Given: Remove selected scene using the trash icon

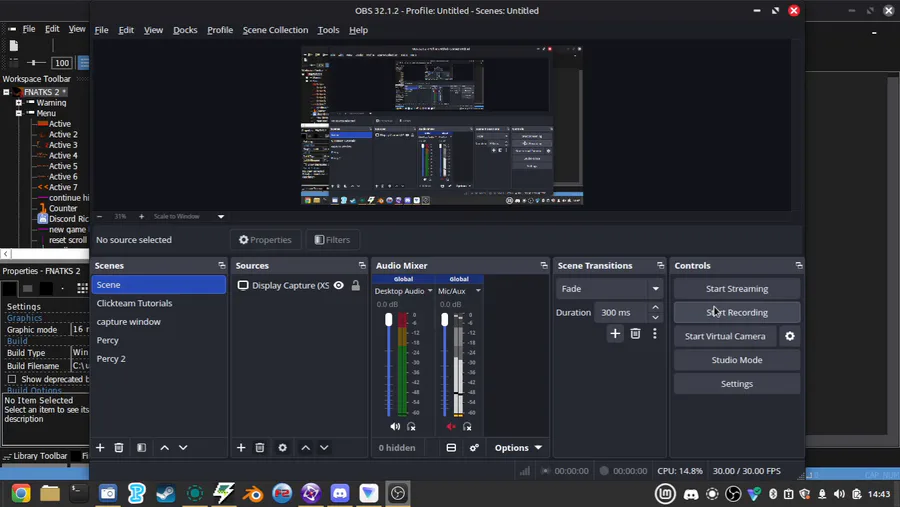Looking at the screenshot, I should pos(119,447).
